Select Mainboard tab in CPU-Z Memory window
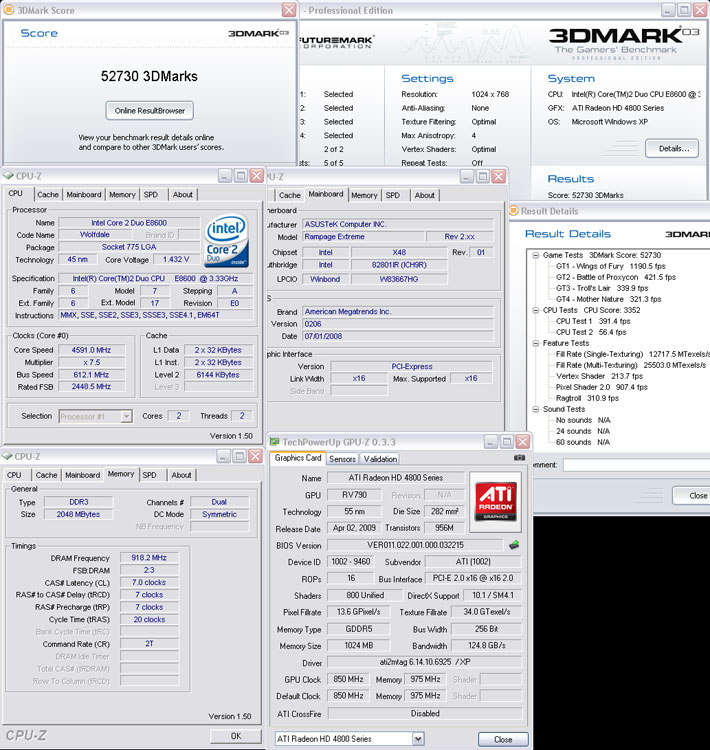Viewport: 710px width, 750px height. click(83, 475)
